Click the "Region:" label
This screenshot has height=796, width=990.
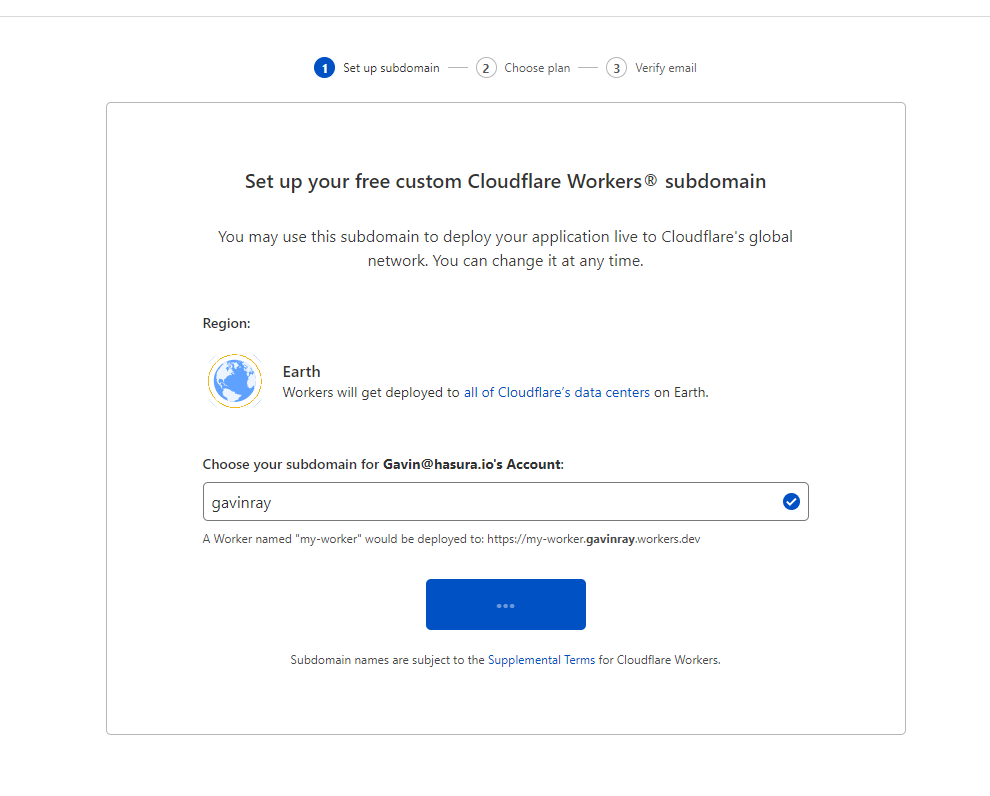tap(226, 323)
